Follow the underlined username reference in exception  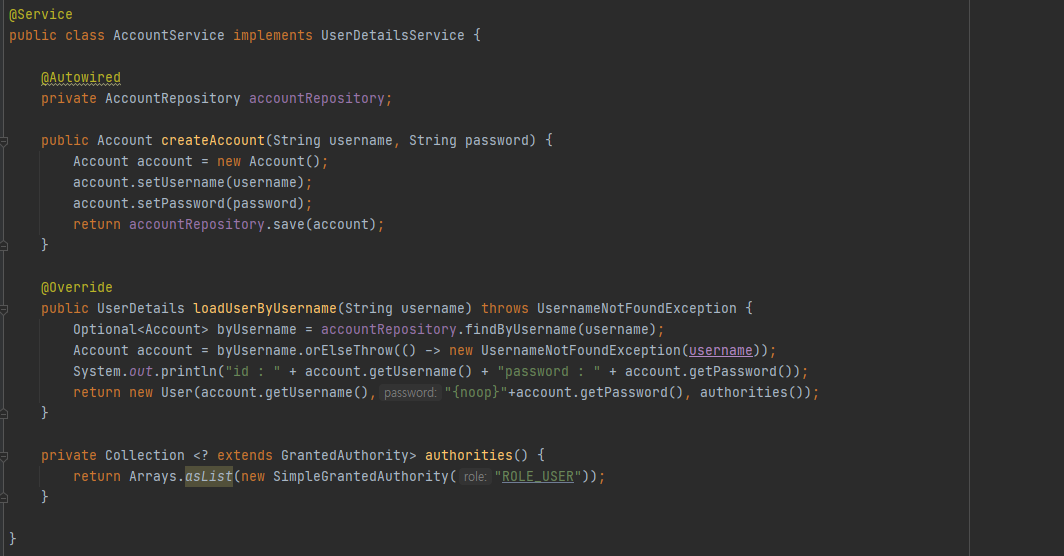[721, 350]
